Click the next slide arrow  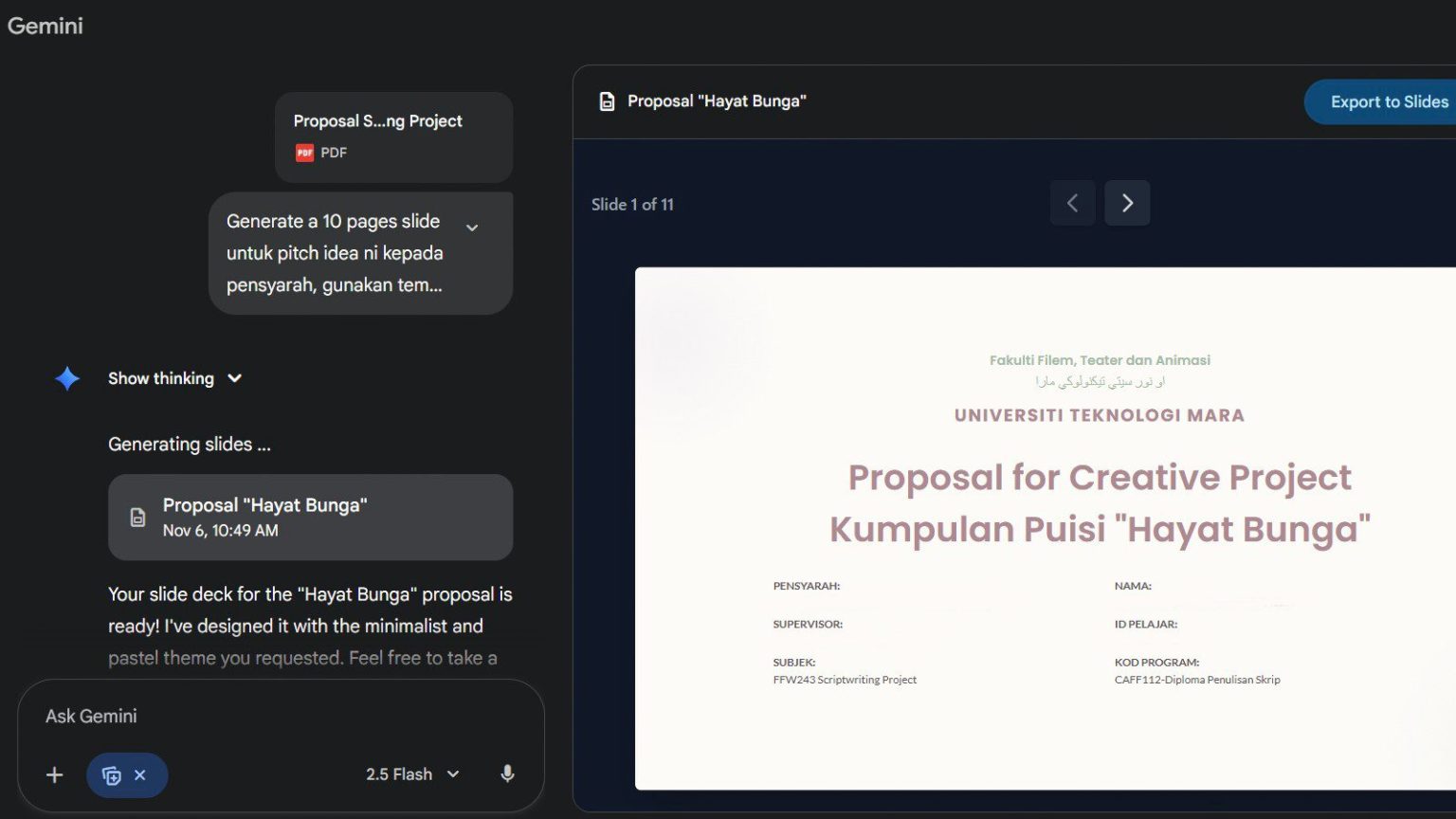tap(1127, 202)
